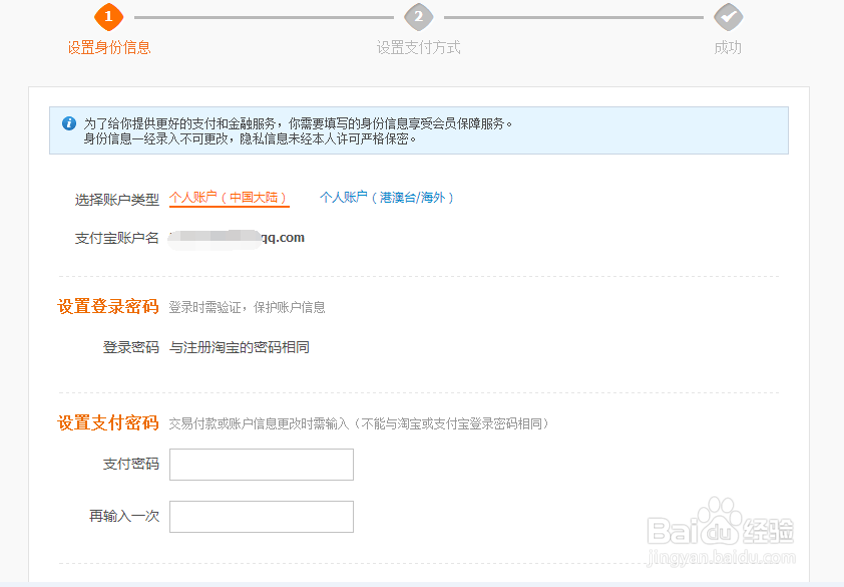Click the orange step 1 circle icon
The height and width of the screenshot is (587, 844).
click(109, 17)
